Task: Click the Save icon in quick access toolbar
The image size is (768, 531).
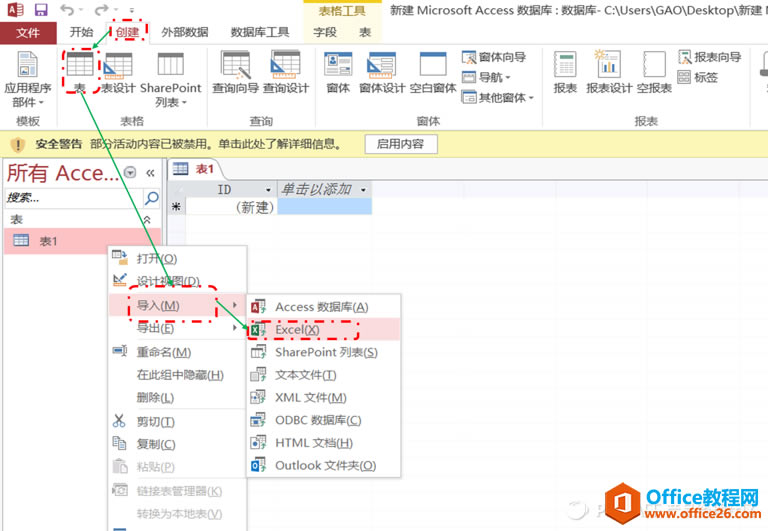Action: (x=41, y=9)
